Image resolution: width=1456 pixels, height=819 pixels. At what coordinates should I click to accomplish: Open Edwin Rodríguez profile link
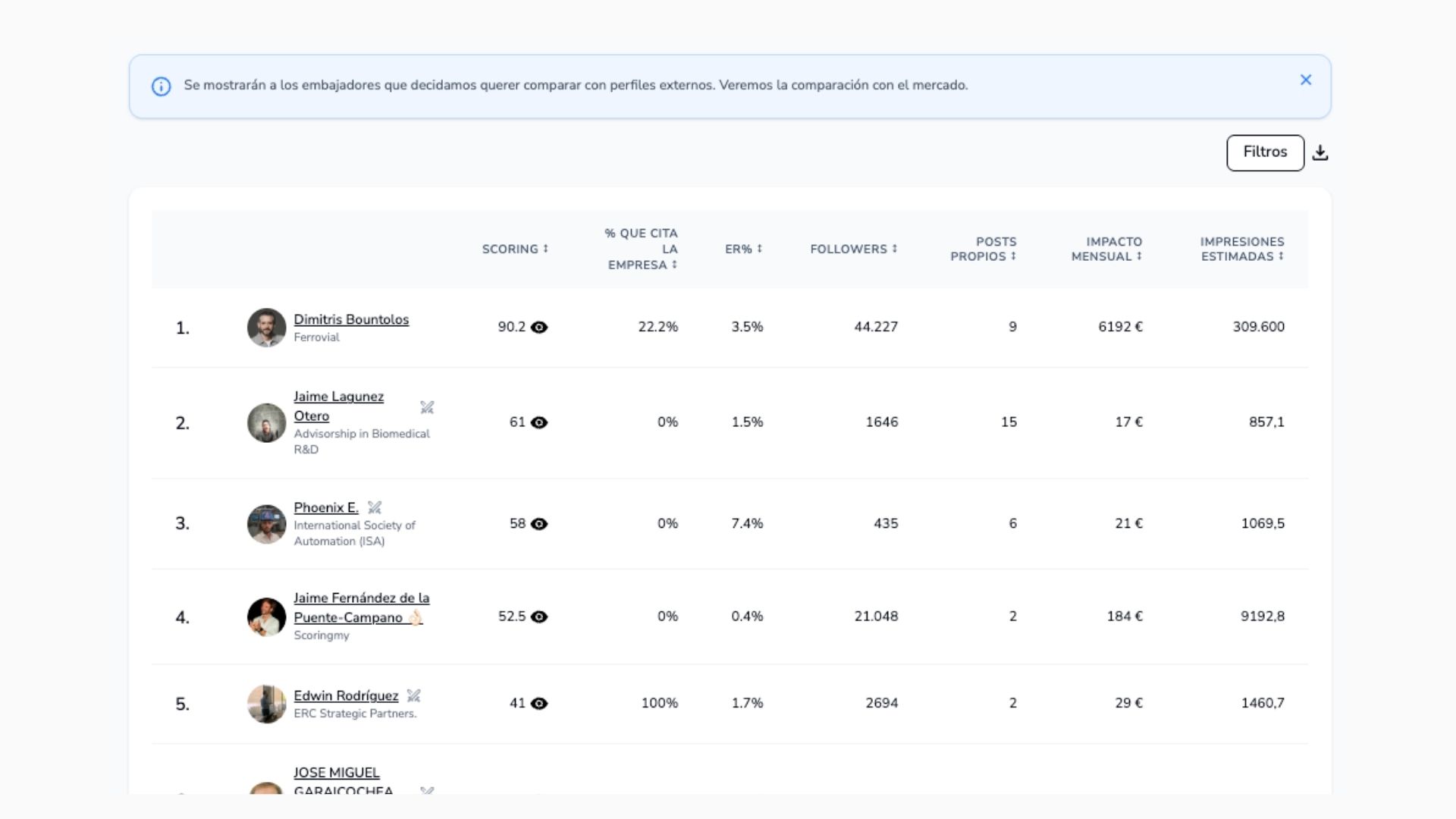(346, 695)
